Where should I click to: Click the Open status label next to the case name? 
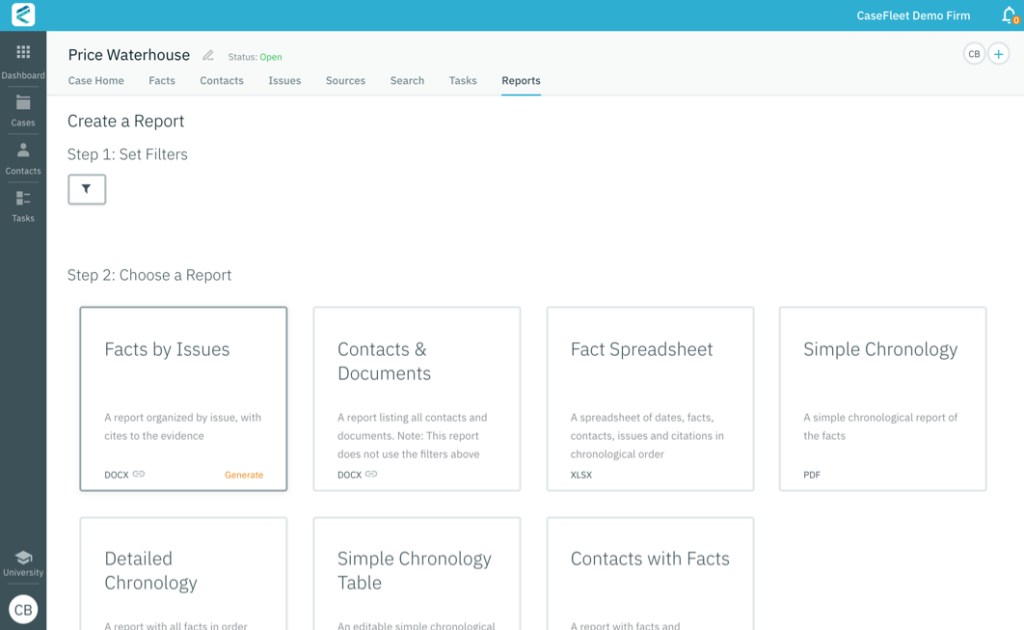[x=269, y=57]
